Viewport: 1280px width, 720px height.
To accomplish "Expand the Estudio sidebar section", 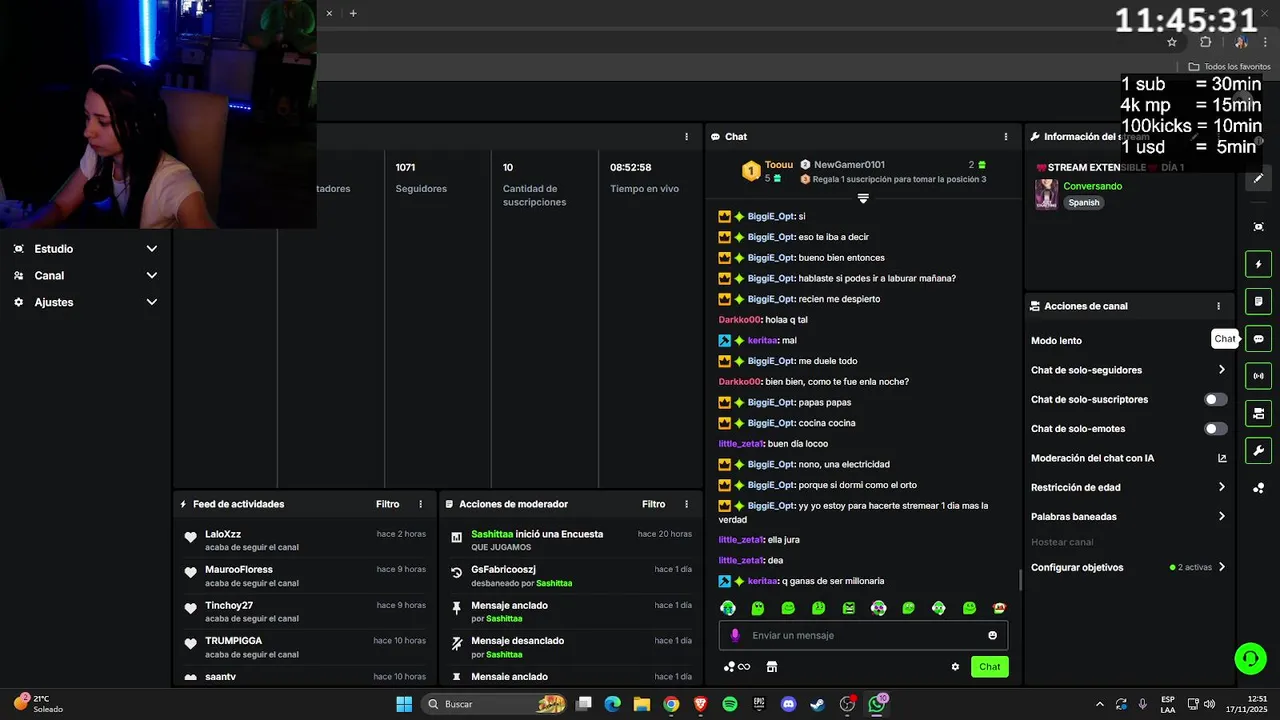I will click(x=86, y=249).
